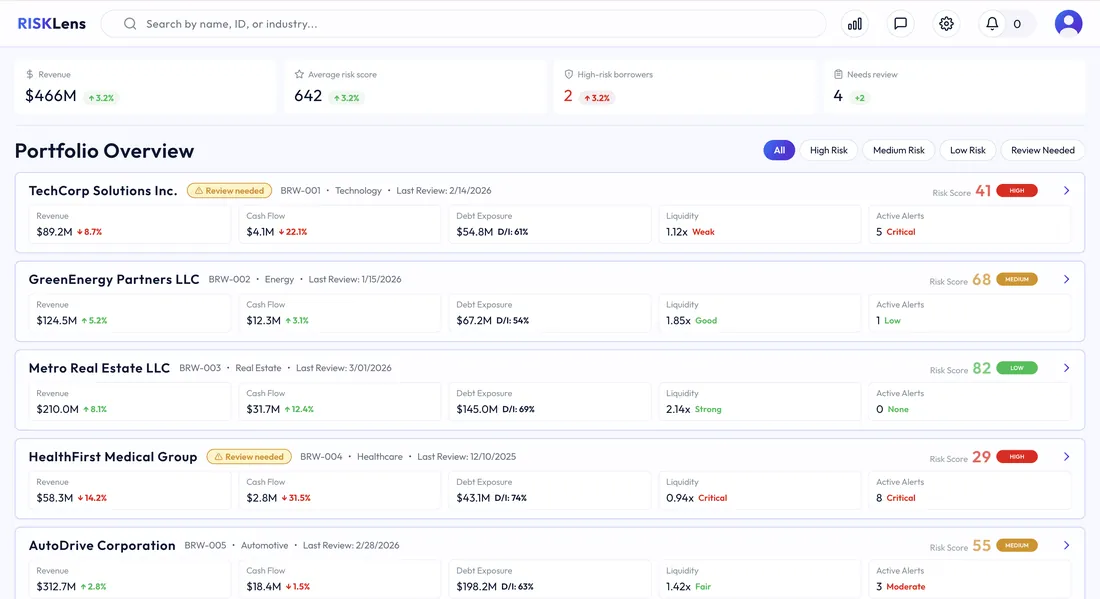Expand the Metro Real Estate LLC row chevron
The image size is (1100, 599).
point(1066,368)
